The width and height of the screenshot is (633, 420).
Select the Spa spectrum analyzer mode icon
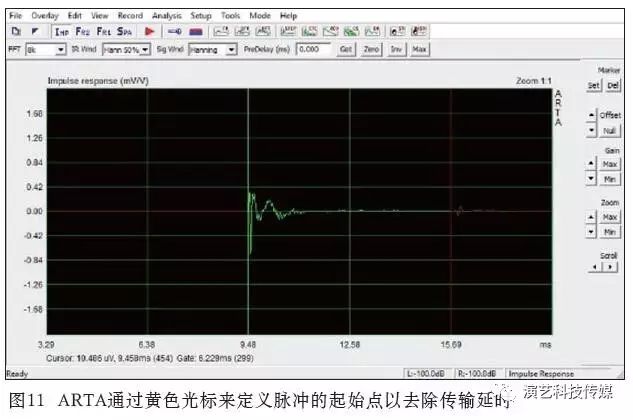tap(124, 32)
